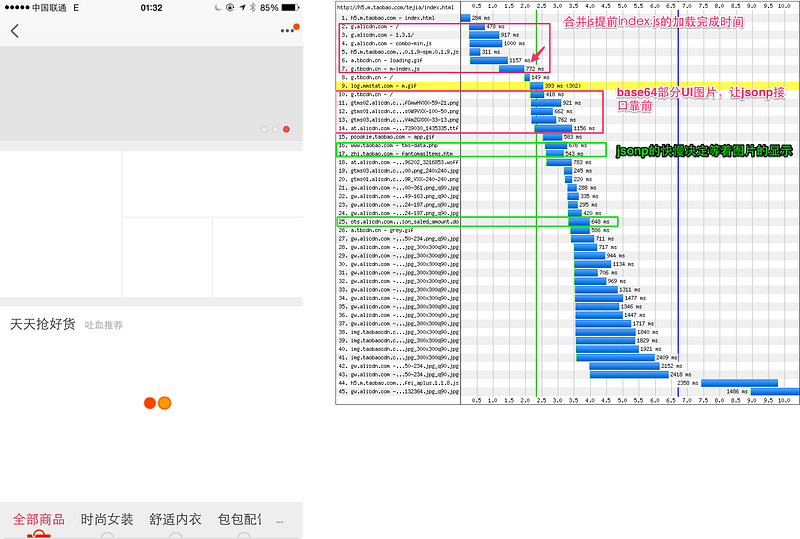Tap the orange loading dots indicator
This screenshot has width=800, height=539.
[x=157, y=403]
